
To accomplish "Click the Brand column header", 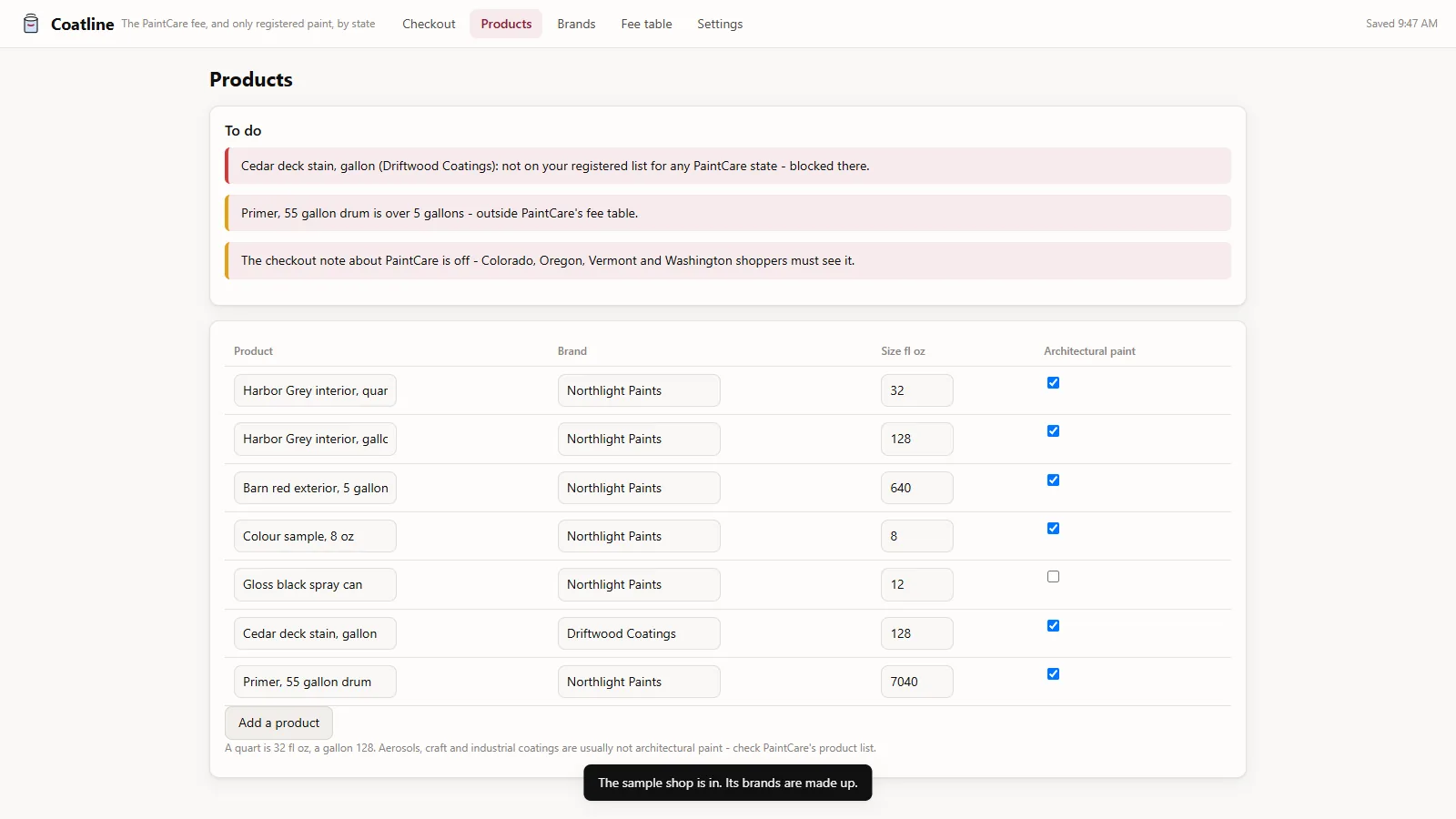I will point(572,351).
